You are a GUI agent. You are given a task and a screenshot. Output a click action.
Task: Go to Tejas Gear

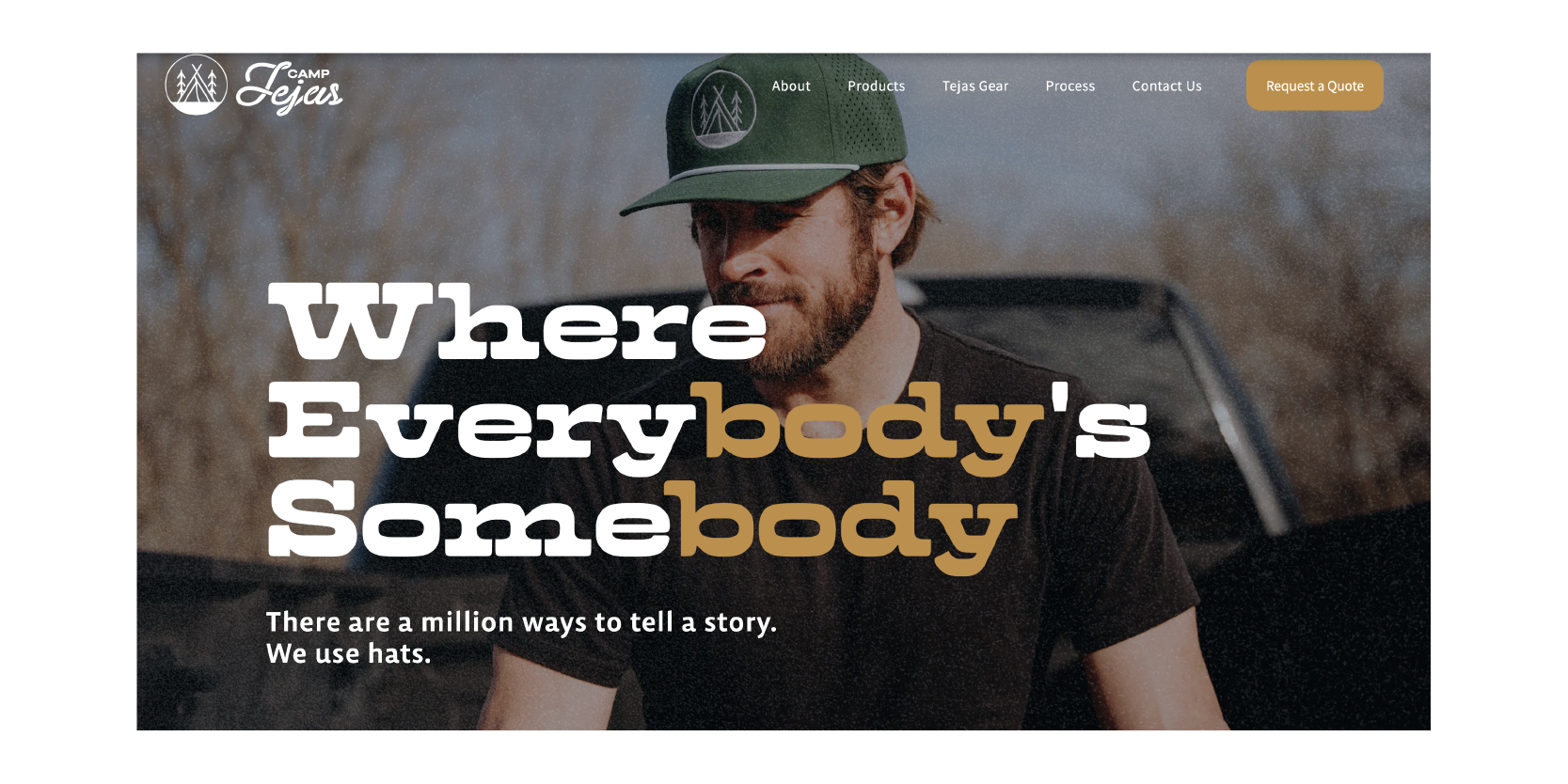975,86
